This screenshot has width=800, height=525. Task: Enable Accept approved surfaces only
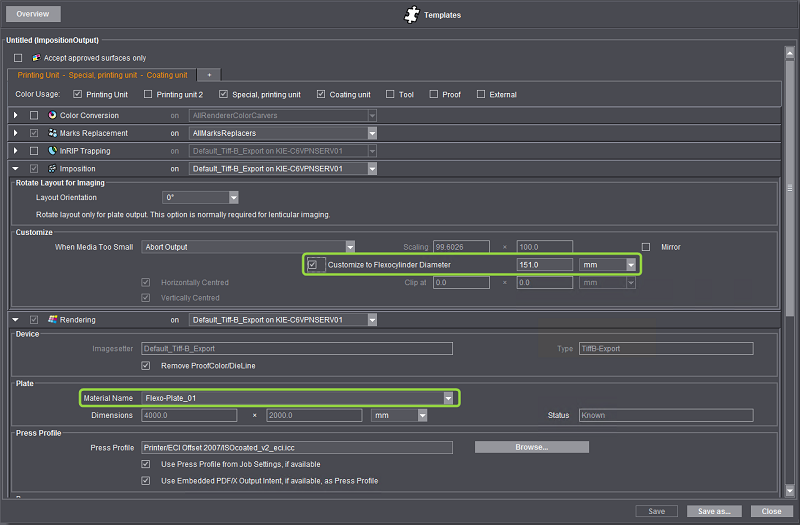[18, 58]
